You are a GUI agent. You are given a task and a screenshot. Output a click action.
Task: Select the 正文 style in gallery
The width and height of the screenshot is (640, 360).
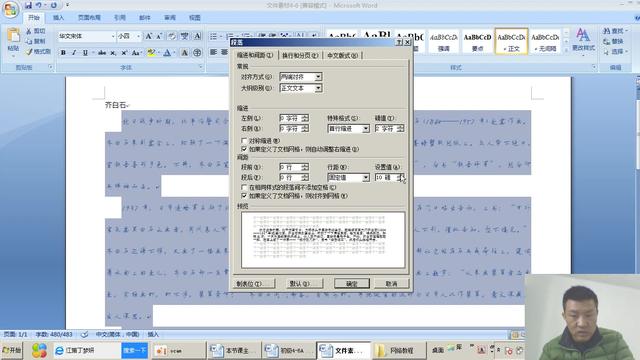(x=511, y=41)
